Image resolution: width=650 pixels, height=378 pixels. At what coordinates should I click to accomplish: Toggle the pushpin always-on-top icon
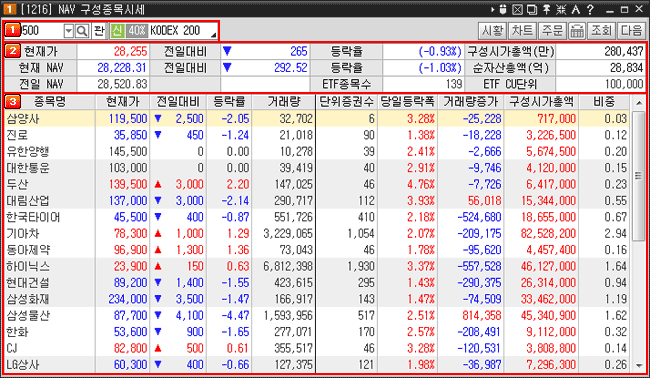547,9
